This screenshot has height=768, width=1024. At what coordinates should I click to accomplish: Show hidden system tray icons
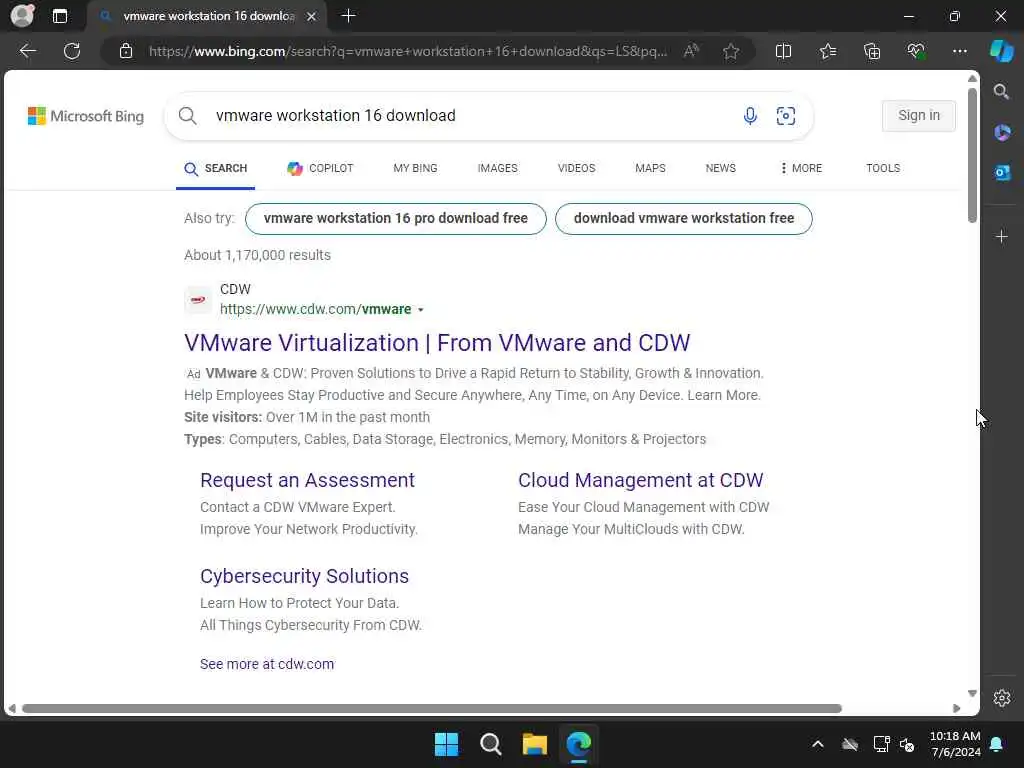(x=818, y=744)
